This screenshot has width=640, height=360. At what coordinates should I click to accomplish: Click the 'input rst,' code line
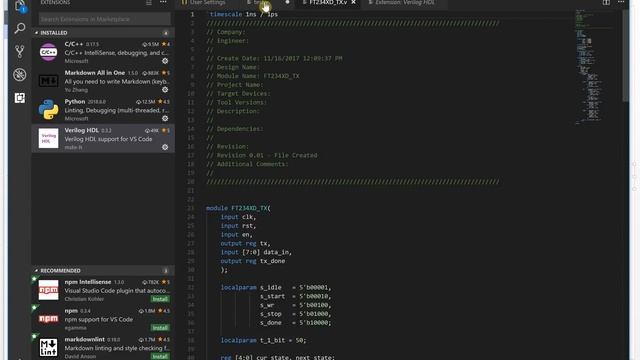pos(238,226)
